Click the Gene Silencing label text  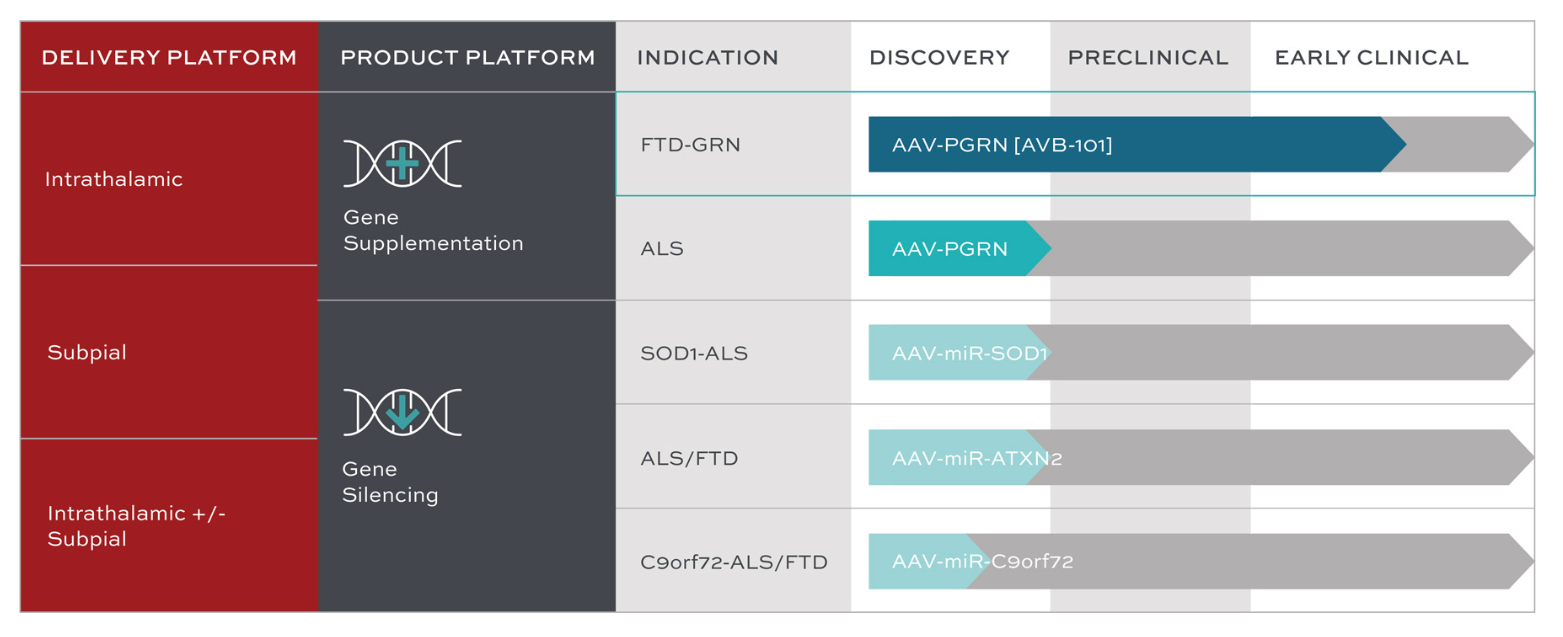(x=390, y=481)
